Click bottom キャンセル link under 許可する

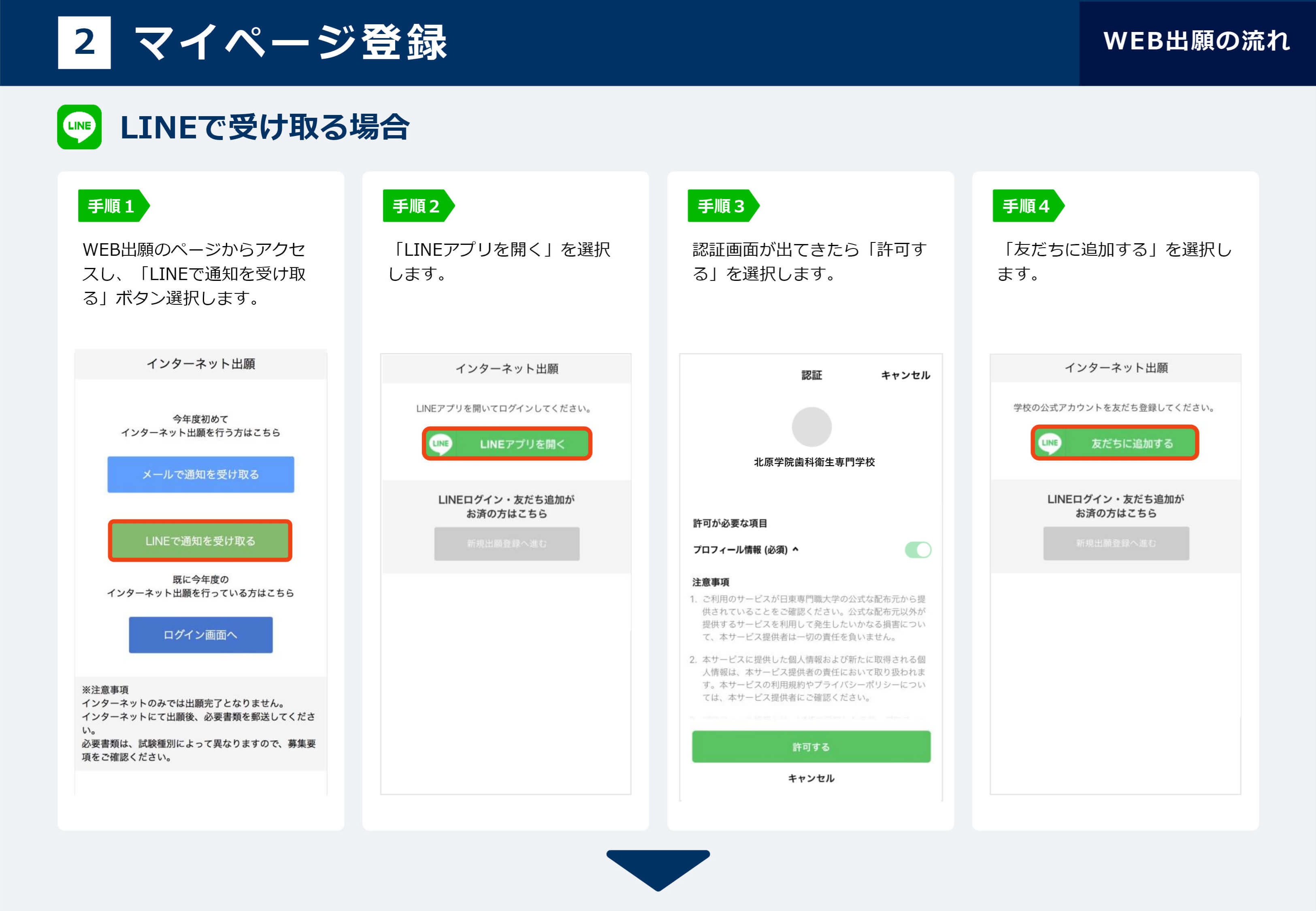click(x=811, y=779)
